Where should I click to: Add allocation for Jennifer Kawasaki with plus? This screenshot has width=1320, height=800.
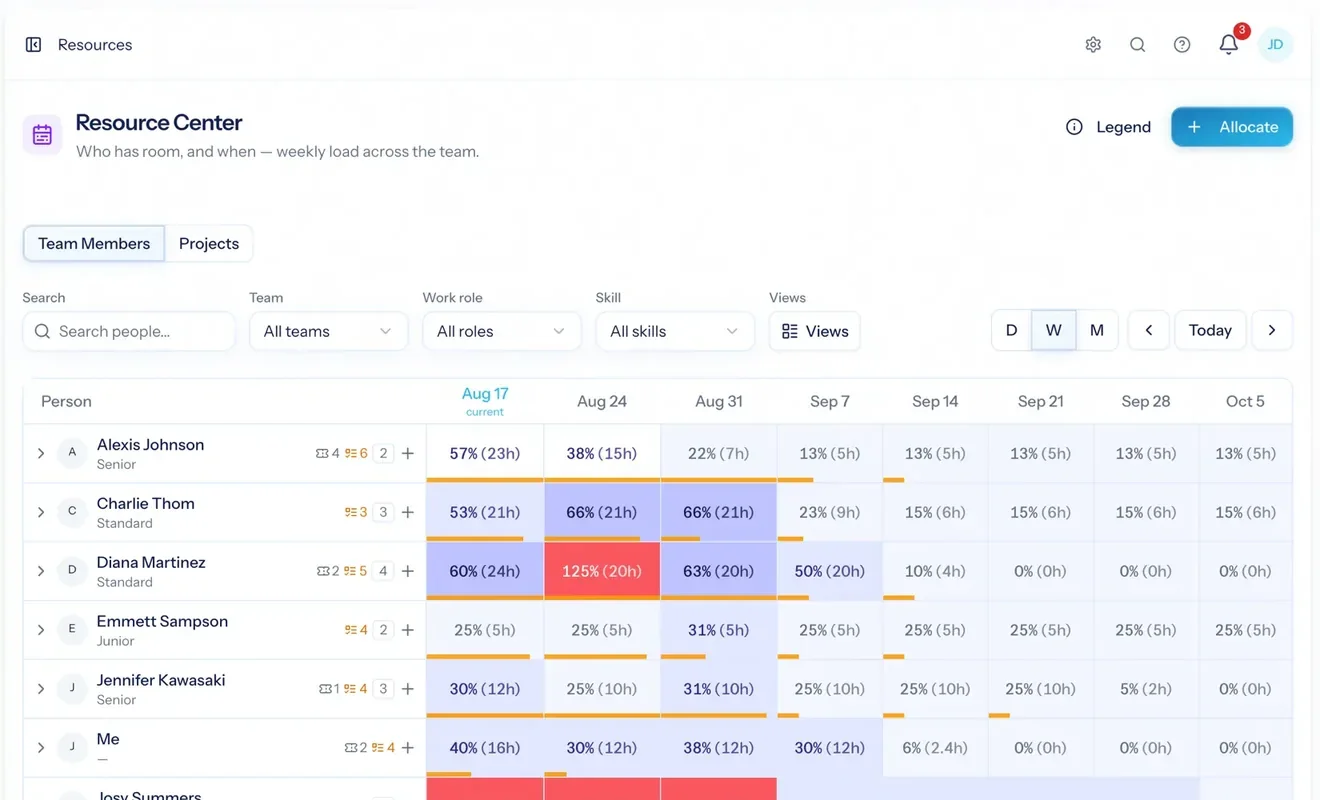tap(408, 689)
